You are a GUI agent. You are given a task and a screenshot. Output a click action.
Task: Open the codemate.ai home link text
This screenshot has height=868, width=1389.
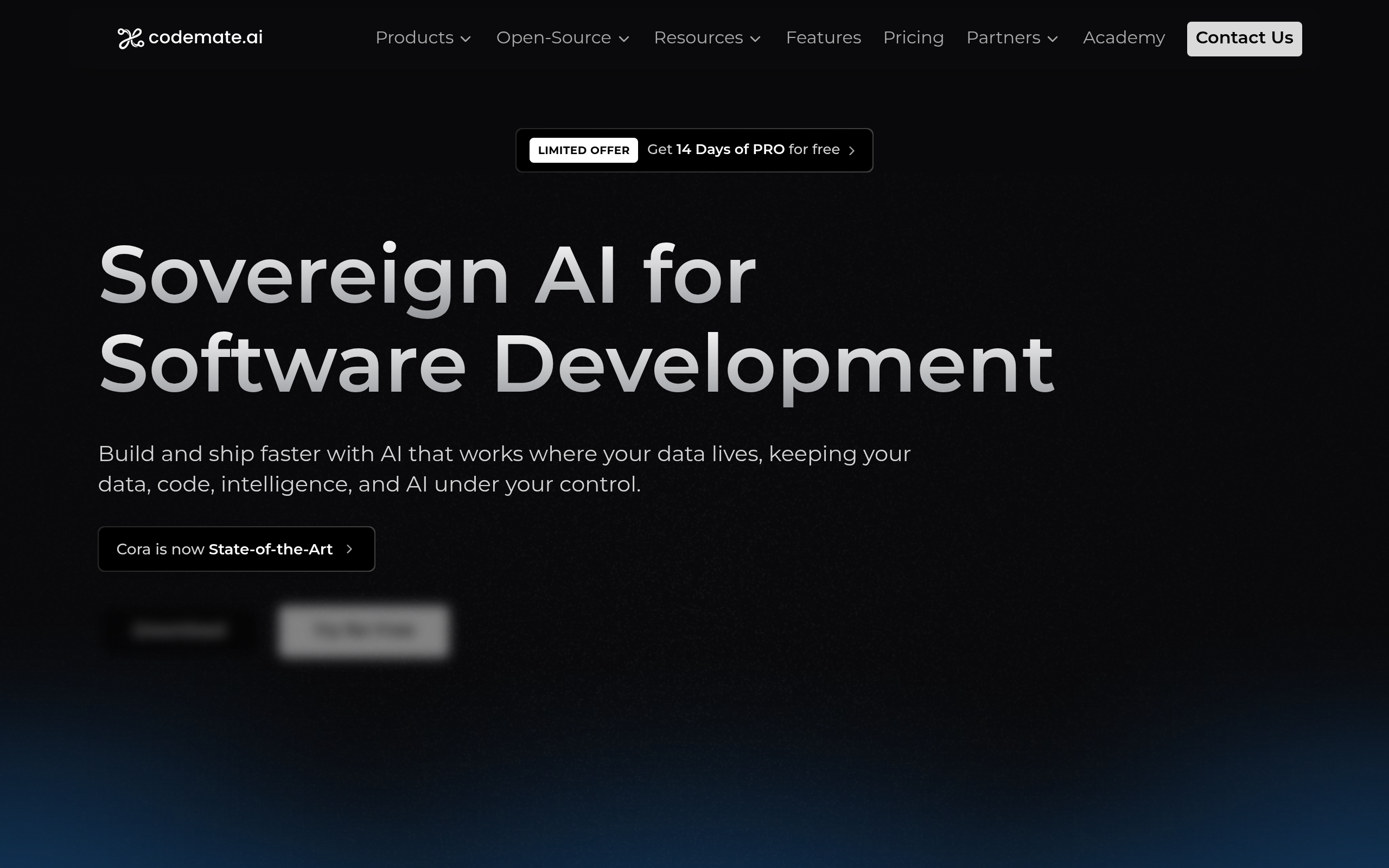[206, 37]
